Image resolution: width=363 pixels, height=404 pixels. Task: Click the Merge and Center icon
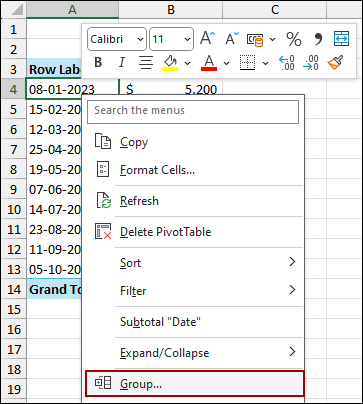(341, 39)
